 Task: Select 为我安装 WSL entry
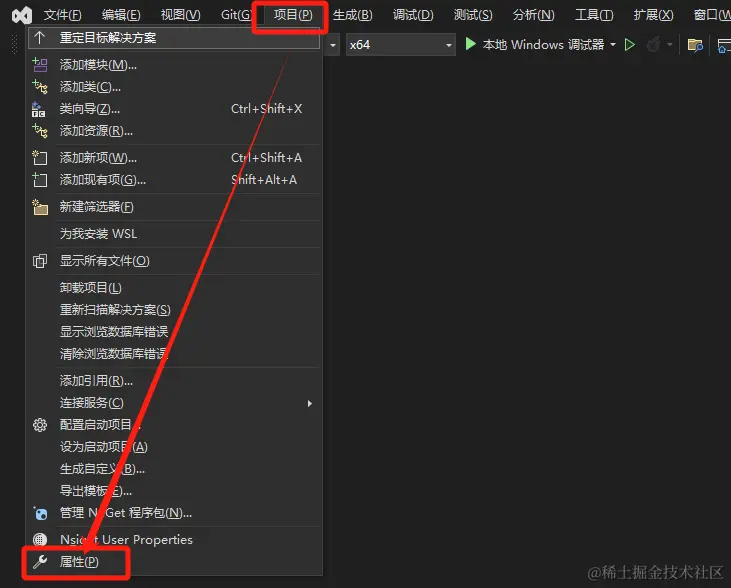(174, 234)
